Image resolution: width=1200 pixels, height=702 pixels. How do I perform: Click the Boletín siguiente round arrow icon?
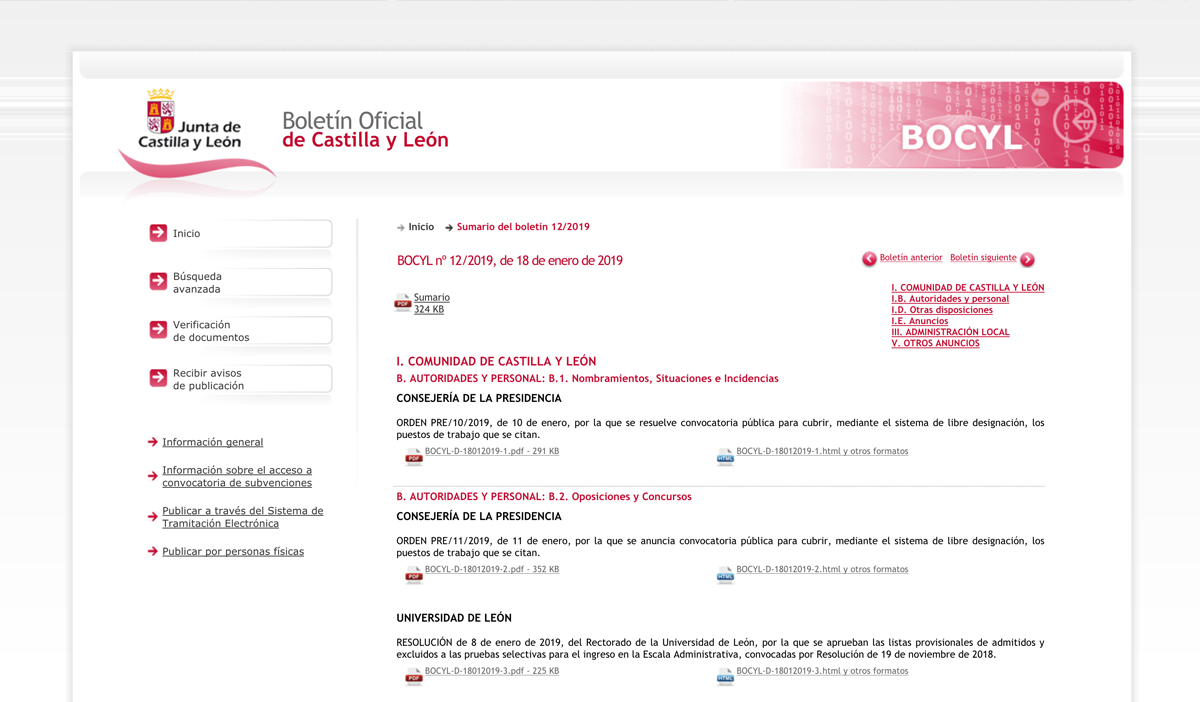pyautogui.click(x=1027, y=259)
